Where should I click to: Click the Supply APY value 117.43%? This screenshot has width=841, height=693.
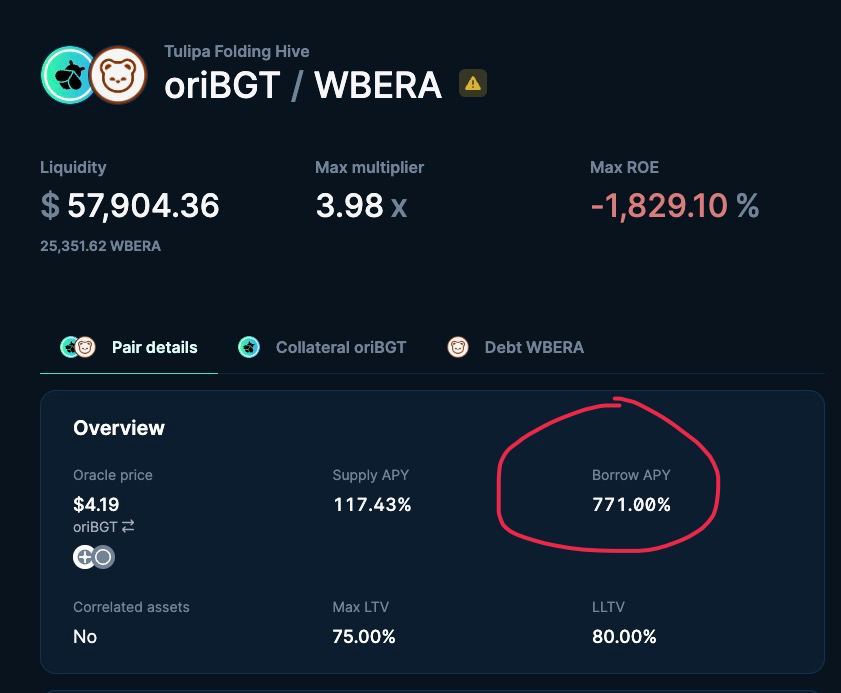[372, 504]
